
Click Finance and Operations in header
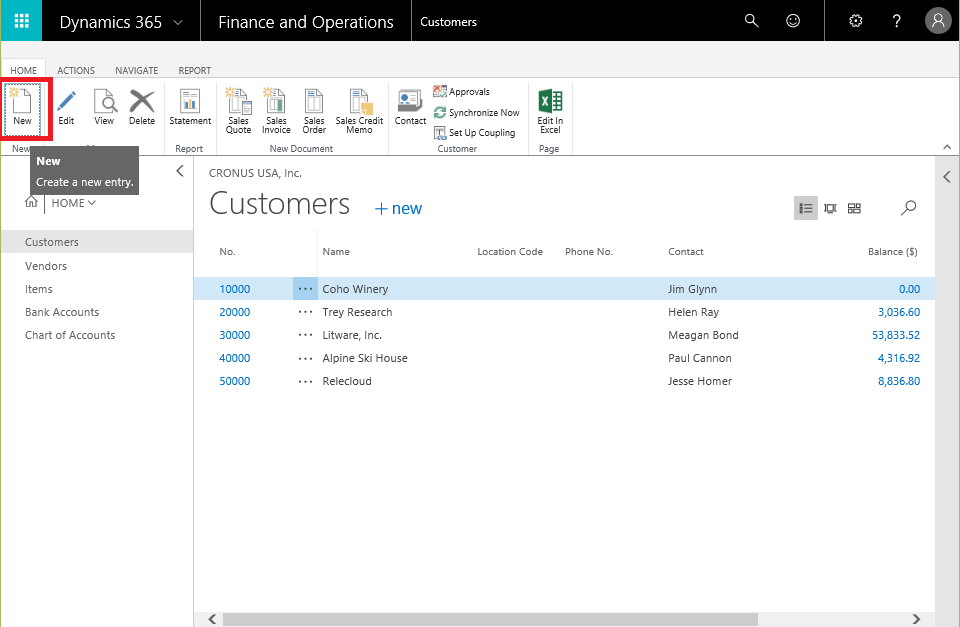click(x=306, y=22)
